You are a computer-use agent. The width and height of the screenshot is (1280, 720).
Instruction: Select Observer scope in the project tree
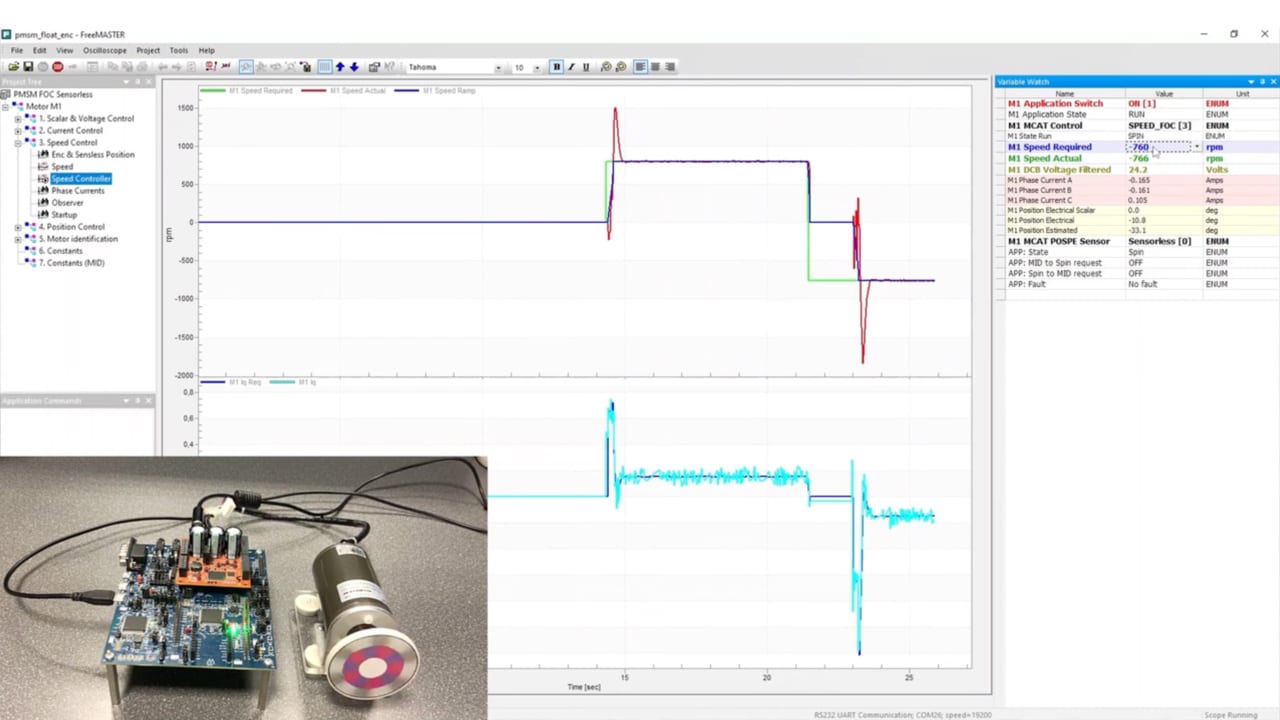click(x=67, y=203)
